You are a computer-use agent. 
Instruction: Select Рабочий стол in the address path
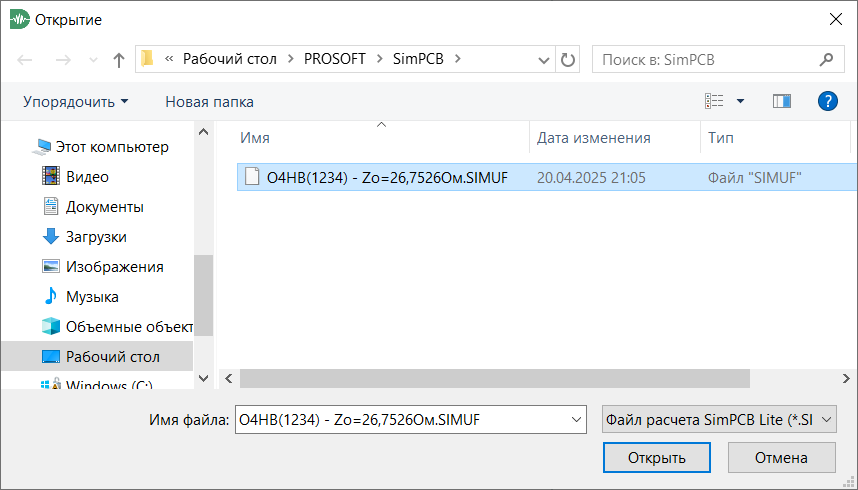click(230, 59)
